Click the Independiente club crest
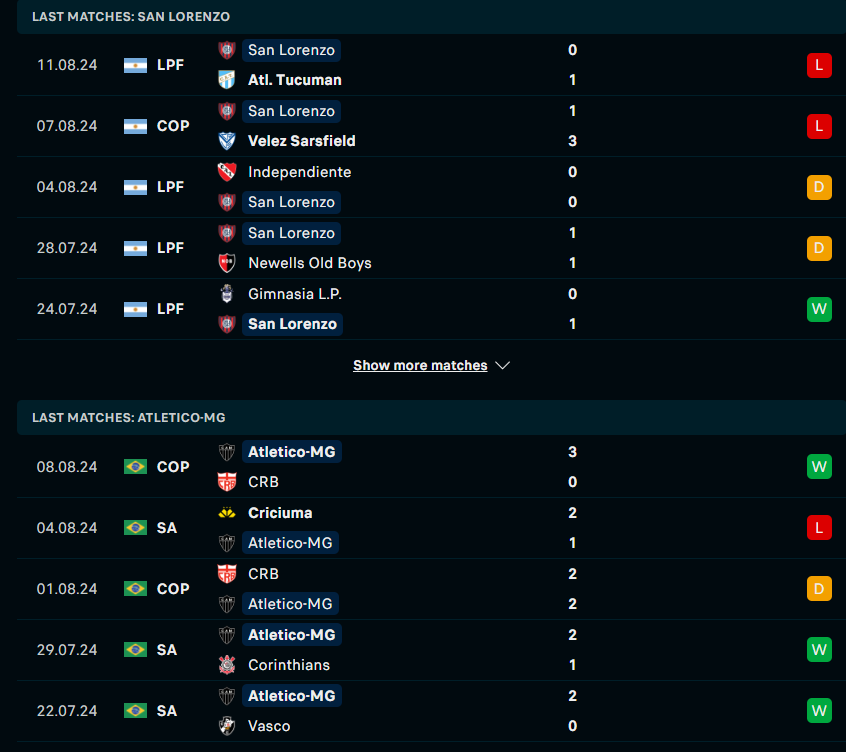846x752 pixels. (x=227, y=172)
